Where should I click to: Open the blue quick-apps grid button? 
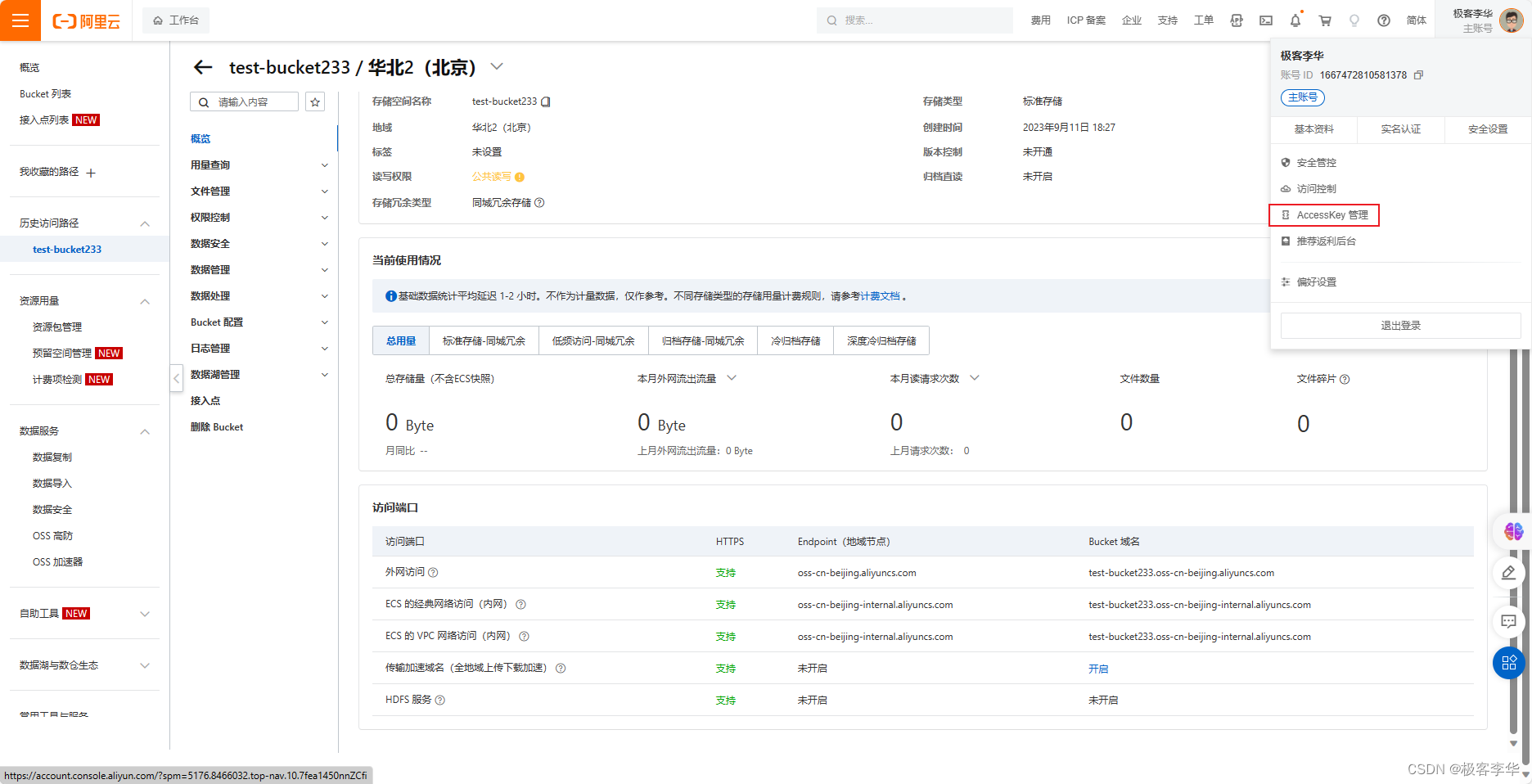tap(1509, 663)
